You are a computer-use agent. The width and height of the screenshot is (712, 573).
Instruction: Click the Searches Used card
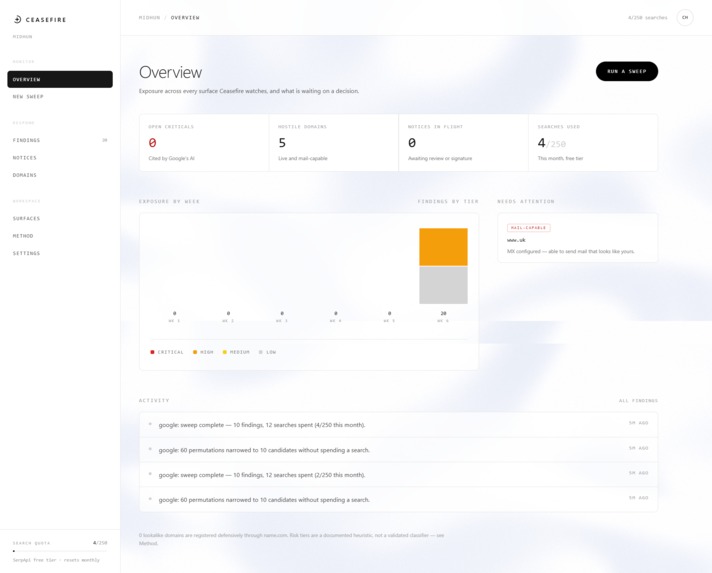(x=593, y=143)
